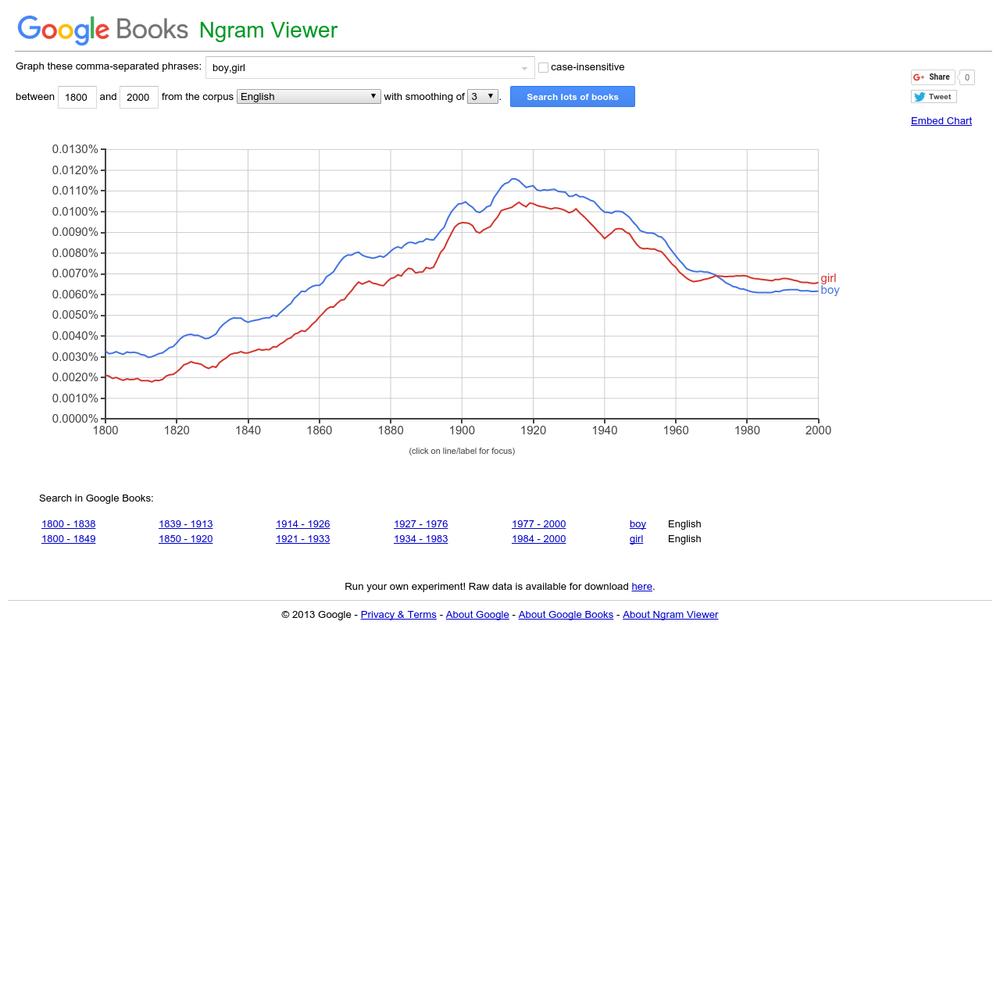Open the About Ngram Viewer link
This screenshot has width=1000, height=1000.
click(x=670, y=615)
